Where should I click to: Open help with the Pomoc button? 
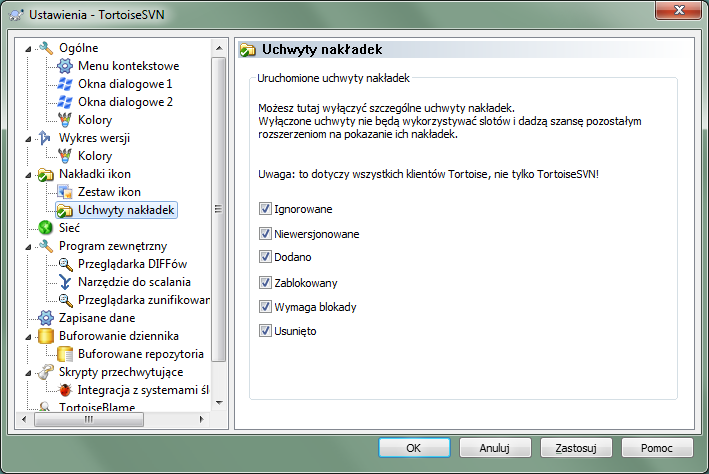[x=657, y=448]
